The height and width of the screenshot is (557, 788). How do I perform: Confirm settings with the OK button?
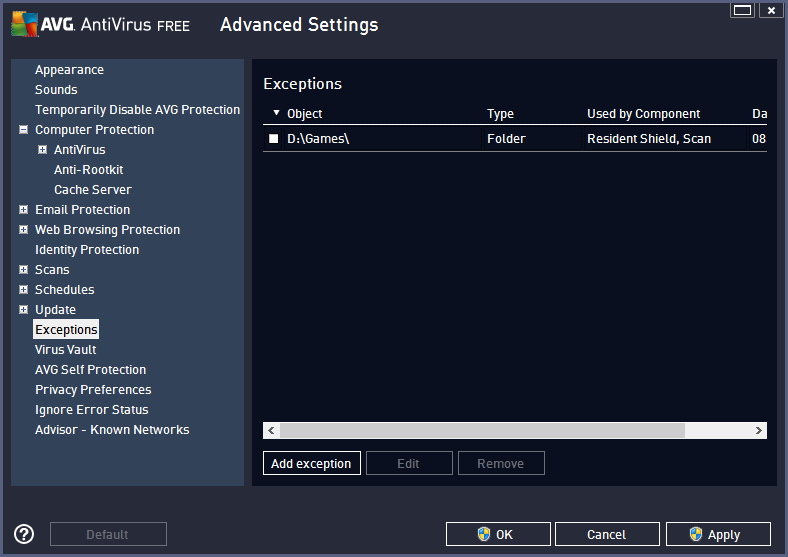(x=498, y=534)
